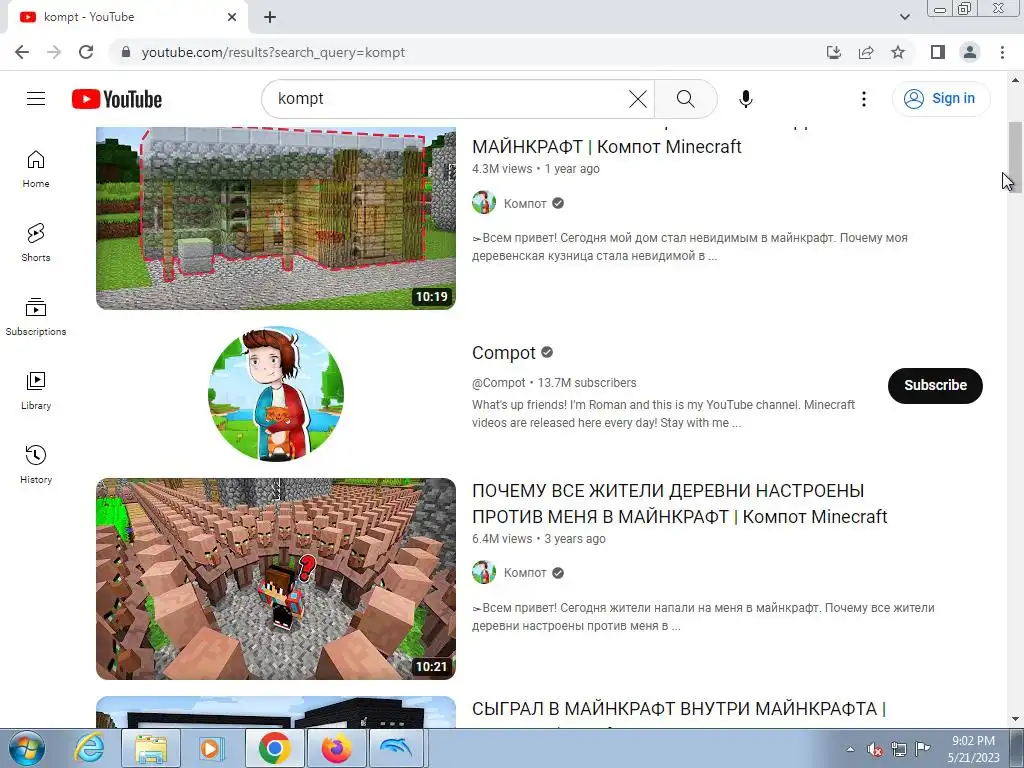The height and width of the screenshot is (768, 1024).
Task: Toggle the Chrome side panel
Action: pyautogui.click(x=938, y=52)
